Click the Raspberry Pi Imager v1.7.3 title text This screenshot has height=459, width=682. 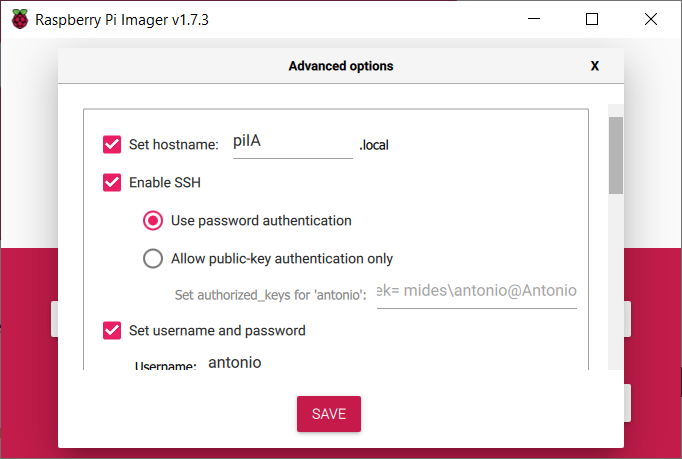pyautogui.click(x=122, y=19)
